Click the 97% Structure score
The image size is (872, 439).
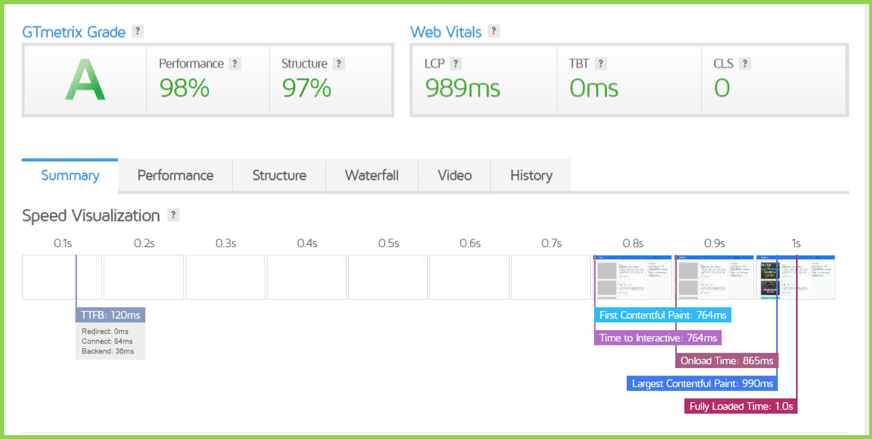click(306, 88)
